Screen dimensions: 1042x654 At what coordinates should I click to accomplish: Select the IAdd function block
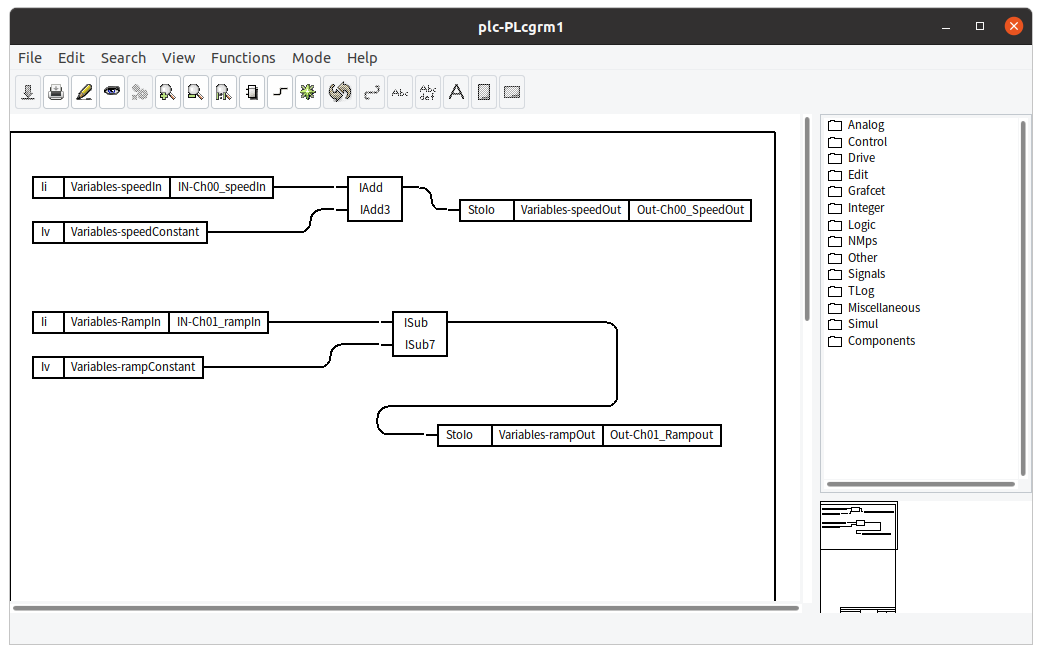pyautogui.click(x=375, y=199)
